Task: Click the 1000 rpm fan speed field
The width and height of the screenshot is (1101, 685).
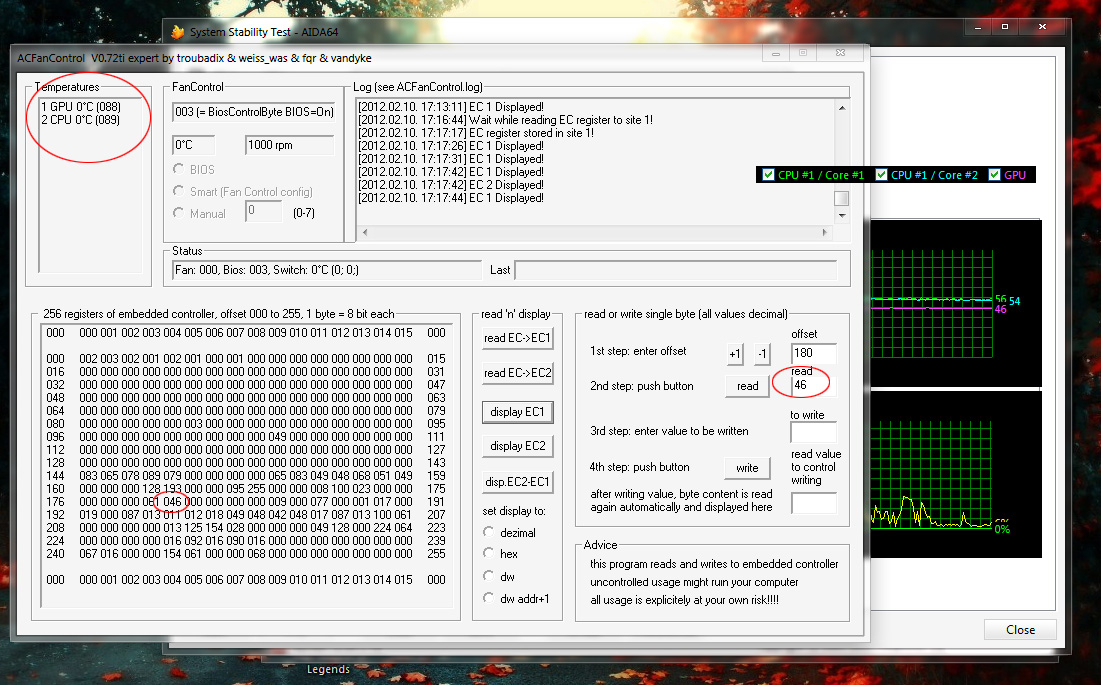Action: tap(290, 145)
